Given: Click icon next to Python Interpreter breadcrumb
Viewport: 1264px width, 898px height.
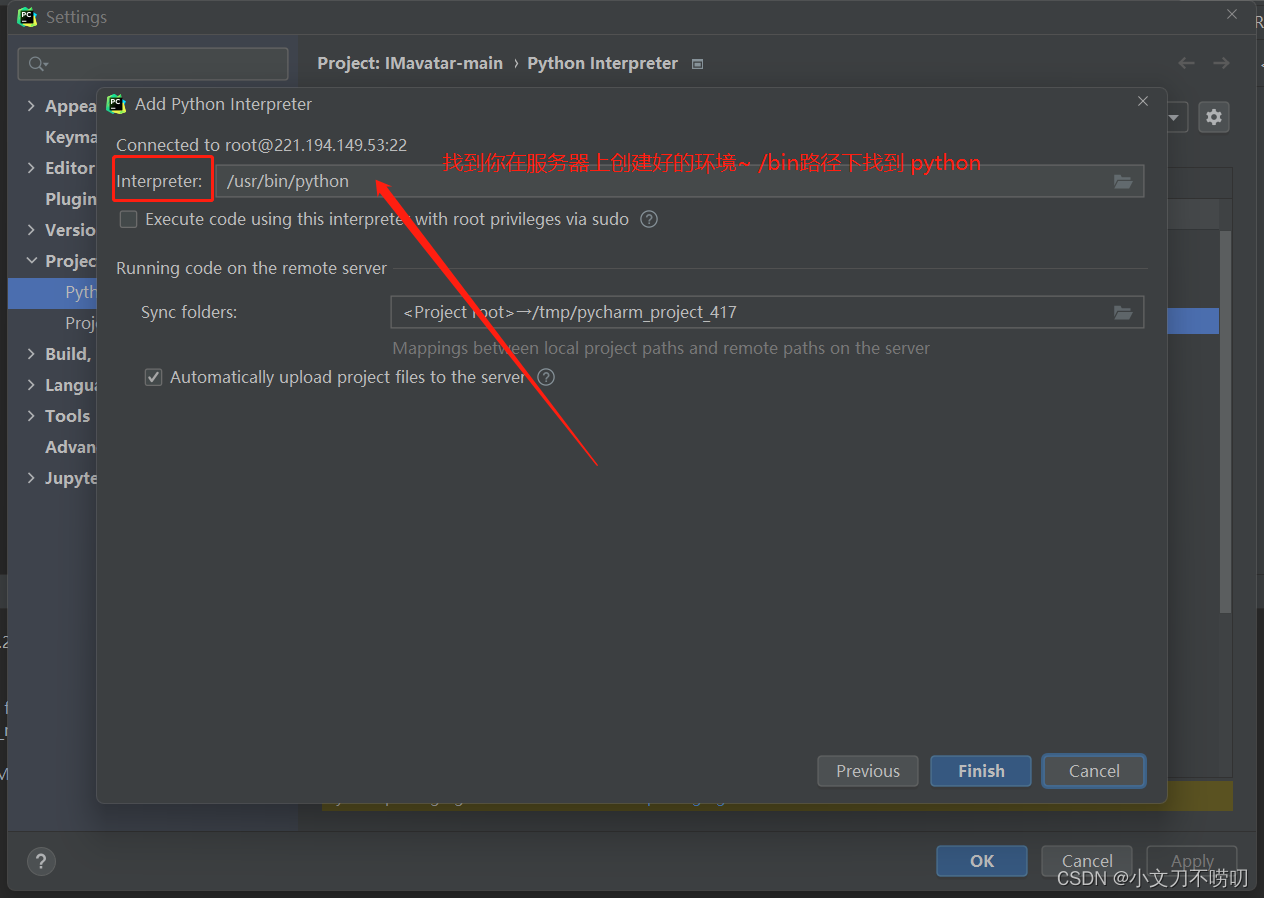Looking at the screenshot, I should coord(698,64).
